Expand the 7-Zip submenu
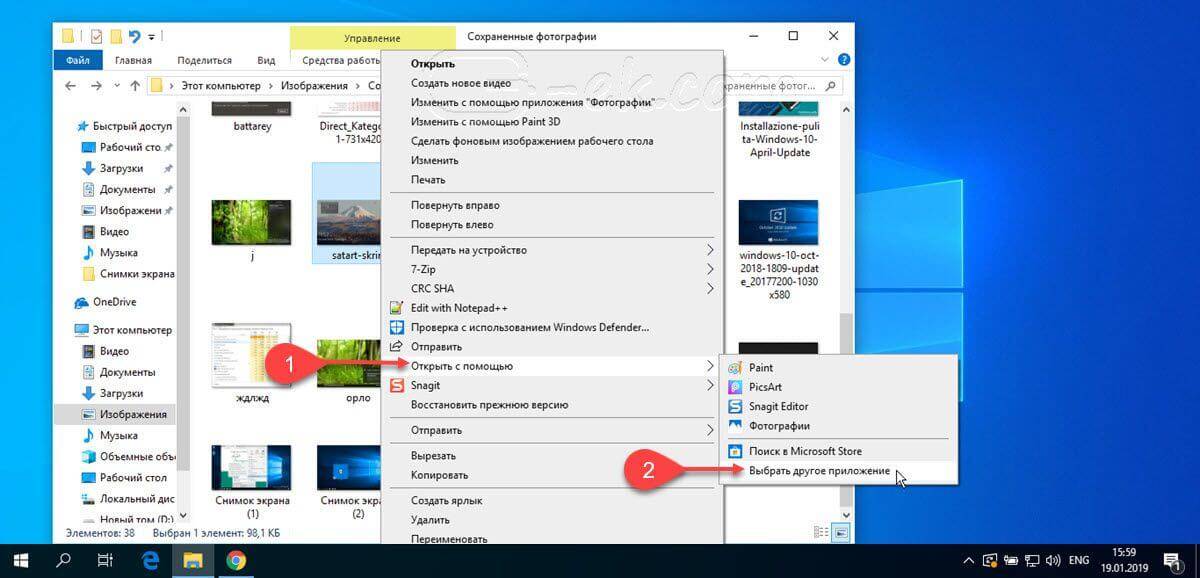The height and width of the screenshot is (578, 1200). [710, 270]
